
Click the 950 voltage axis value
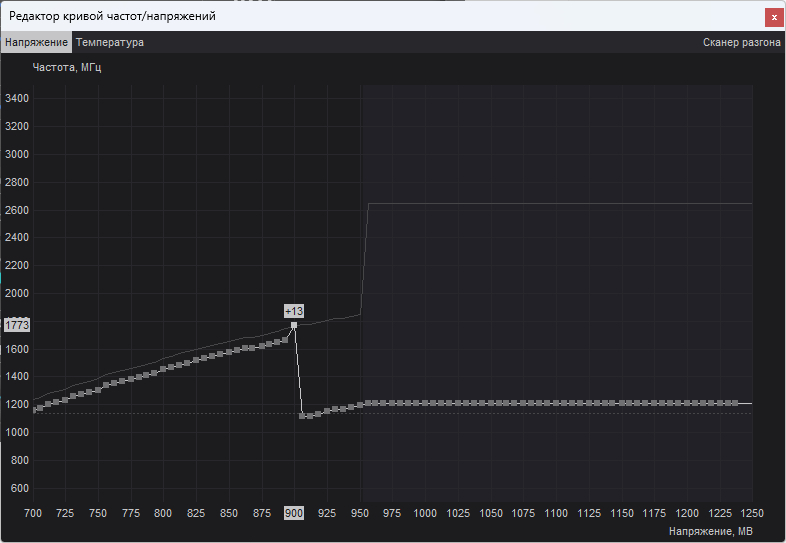click(360, 513)
